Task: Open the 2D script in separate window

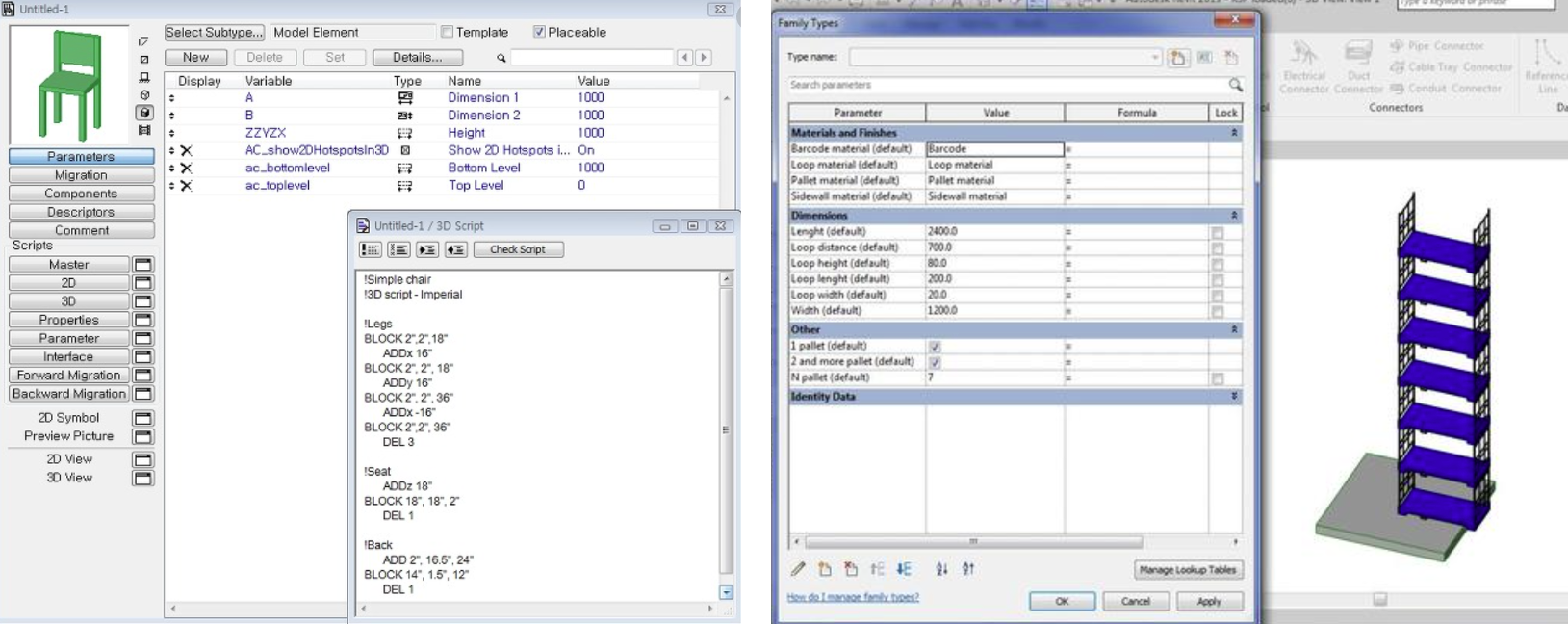Action: click(142, 283)
